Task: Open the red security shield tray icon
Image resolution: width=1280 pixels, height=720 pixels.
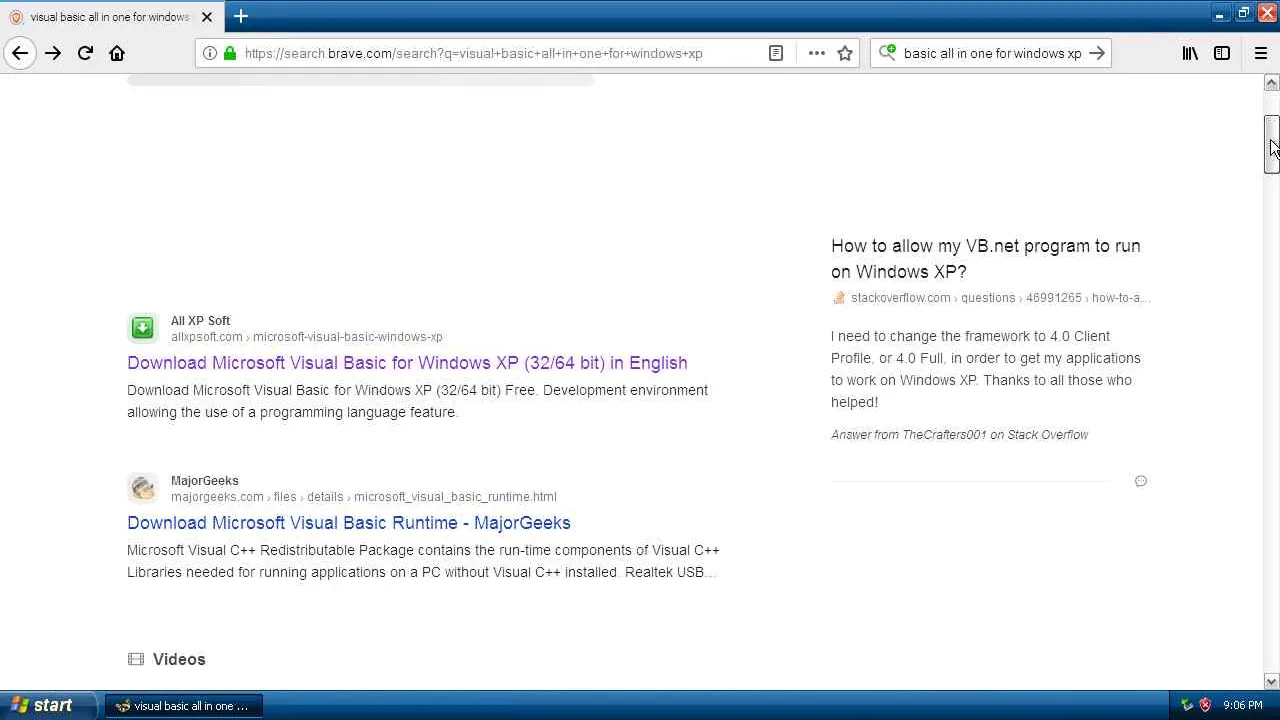Action: click(1205, 706)
